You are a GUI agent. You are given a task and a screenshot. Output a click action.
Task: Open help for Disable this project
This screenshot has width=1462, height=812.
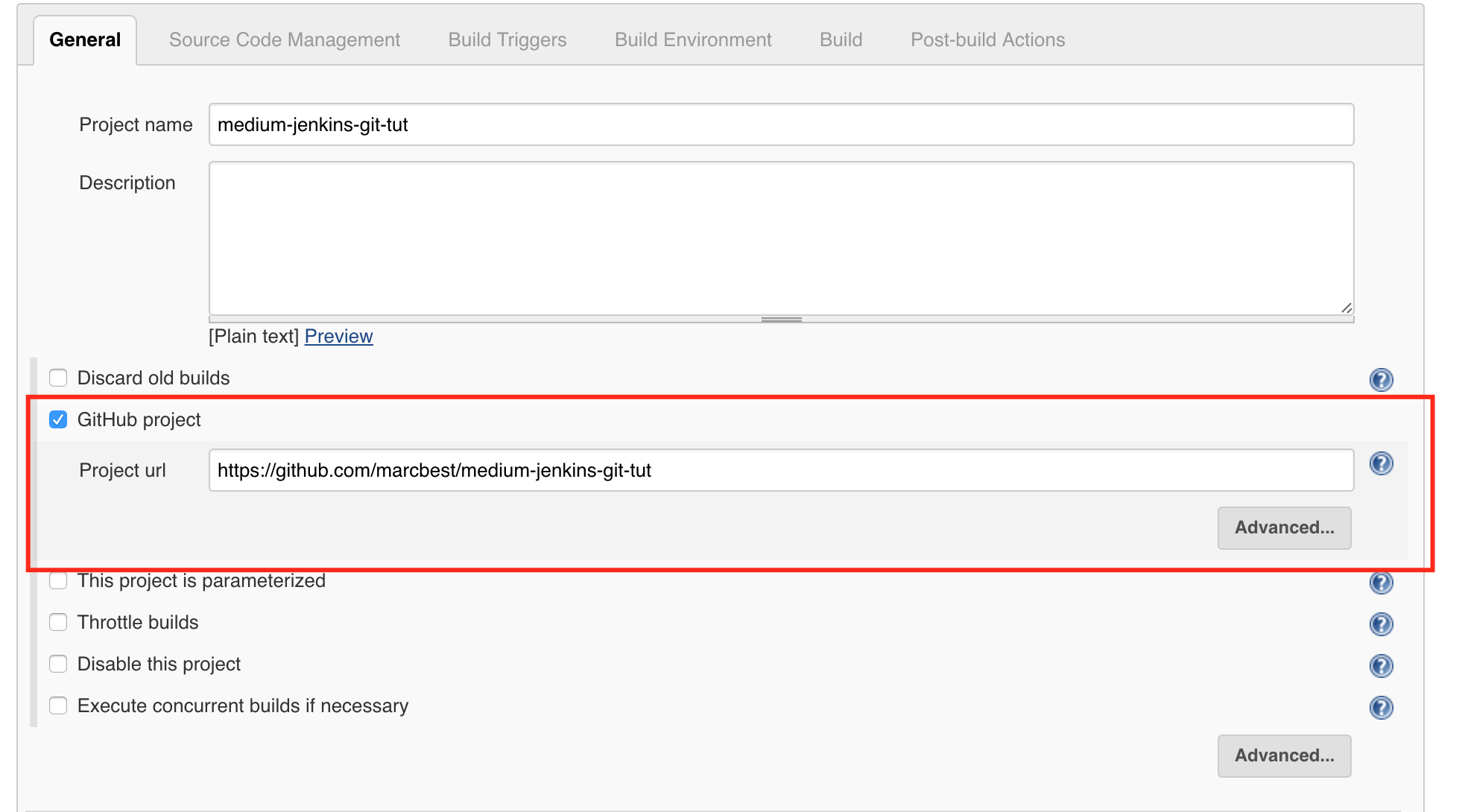(x=1381, y=665)
